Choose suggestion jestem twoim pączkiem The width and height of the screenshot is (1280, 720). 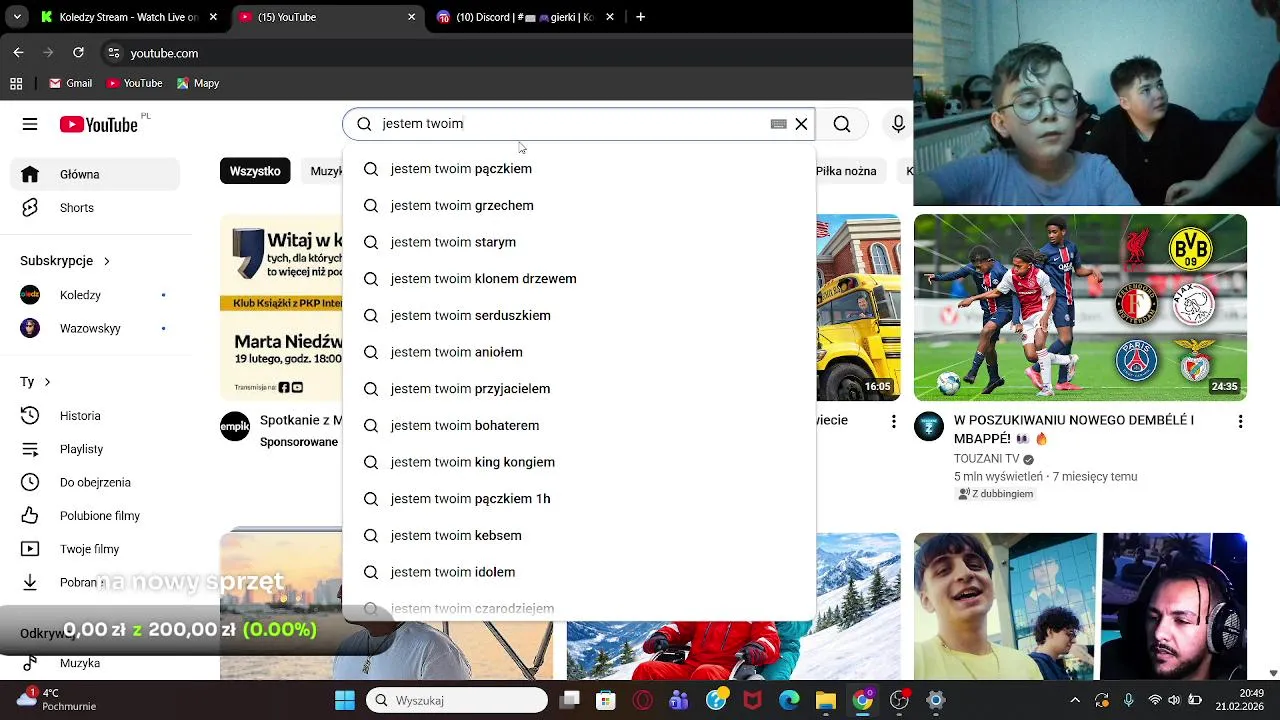click(579, 169)
